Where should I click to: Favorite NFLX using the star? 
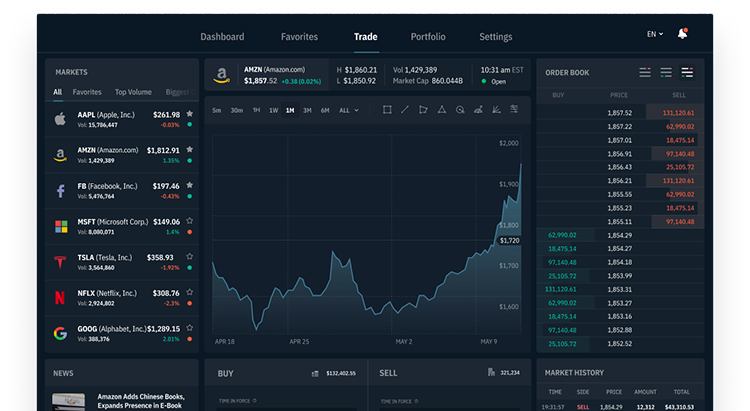[x=190, y=292]
